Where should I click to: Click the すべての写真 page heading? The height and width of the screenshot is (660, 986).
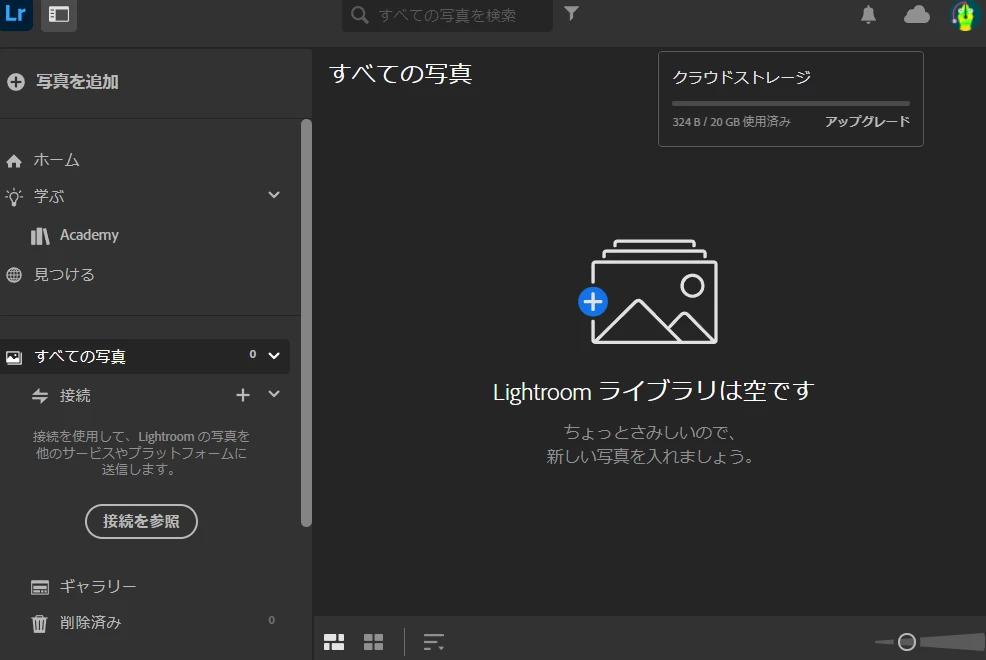click(401, 74)
